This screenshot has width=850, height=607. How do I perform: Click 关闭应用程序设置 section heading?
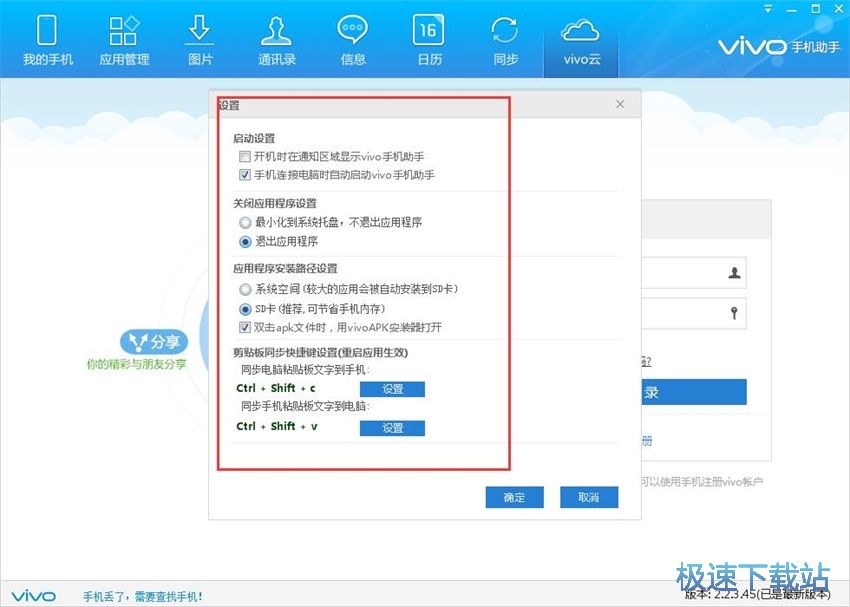point(275,203)
